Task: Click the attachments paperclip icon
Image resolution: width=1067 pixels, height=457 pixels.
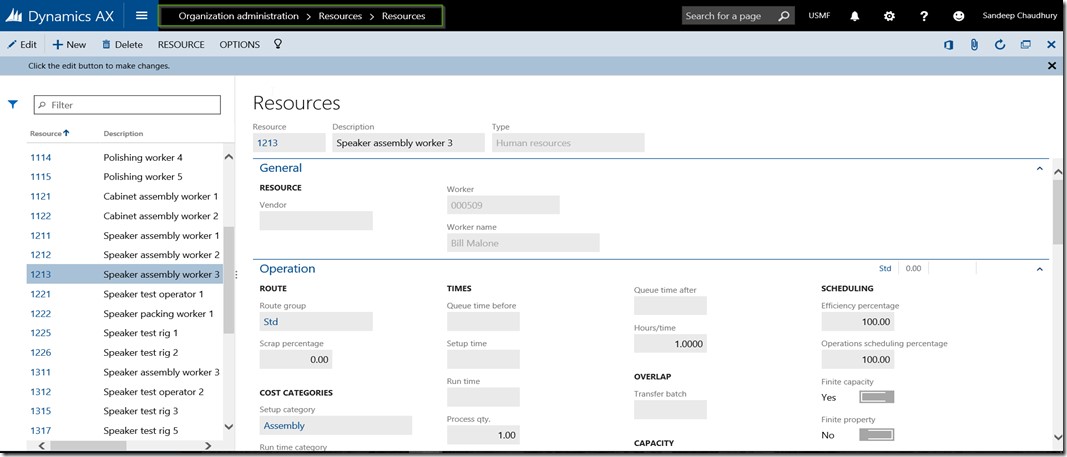Action: click(974, 45)
